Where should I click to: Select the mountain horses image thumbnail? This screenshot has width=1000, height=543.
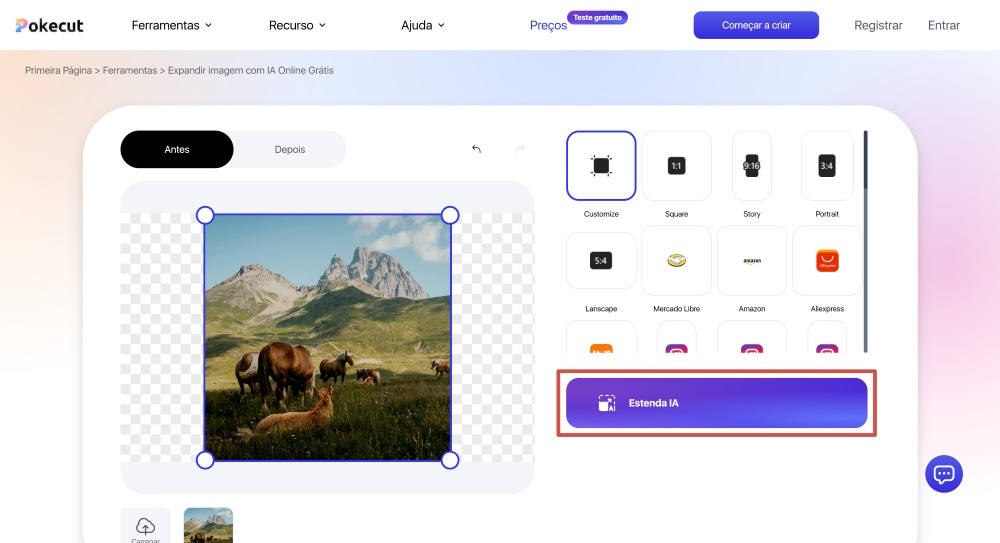click(x=208, y=525)
